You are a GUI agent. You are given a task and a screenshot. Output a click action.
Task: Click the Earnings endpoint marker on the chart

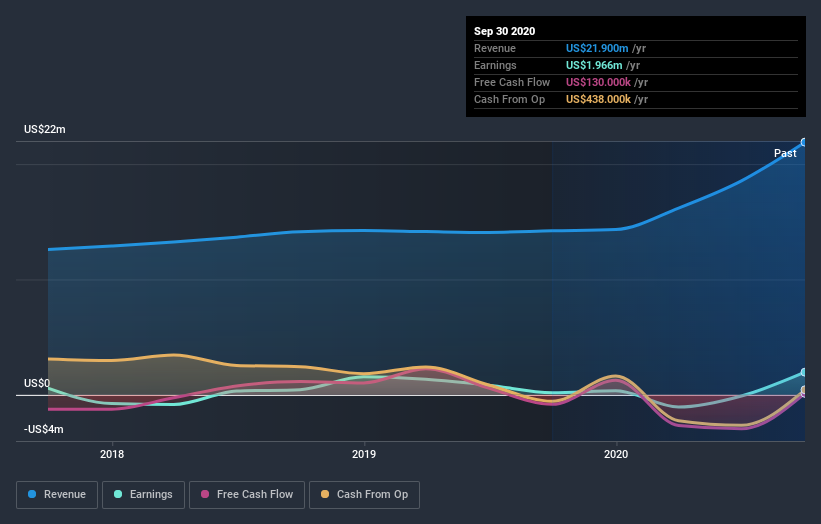point(804,373)
